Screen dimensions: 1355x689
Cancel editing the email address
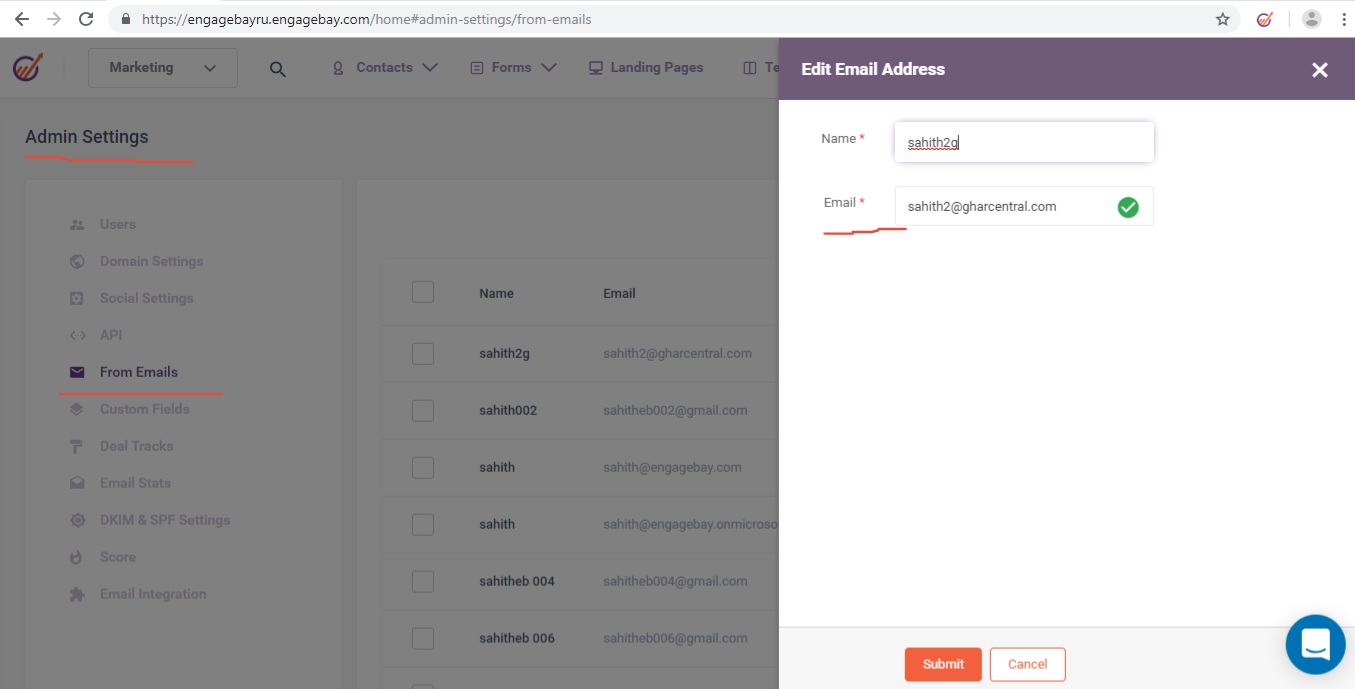click(1027, 664)
